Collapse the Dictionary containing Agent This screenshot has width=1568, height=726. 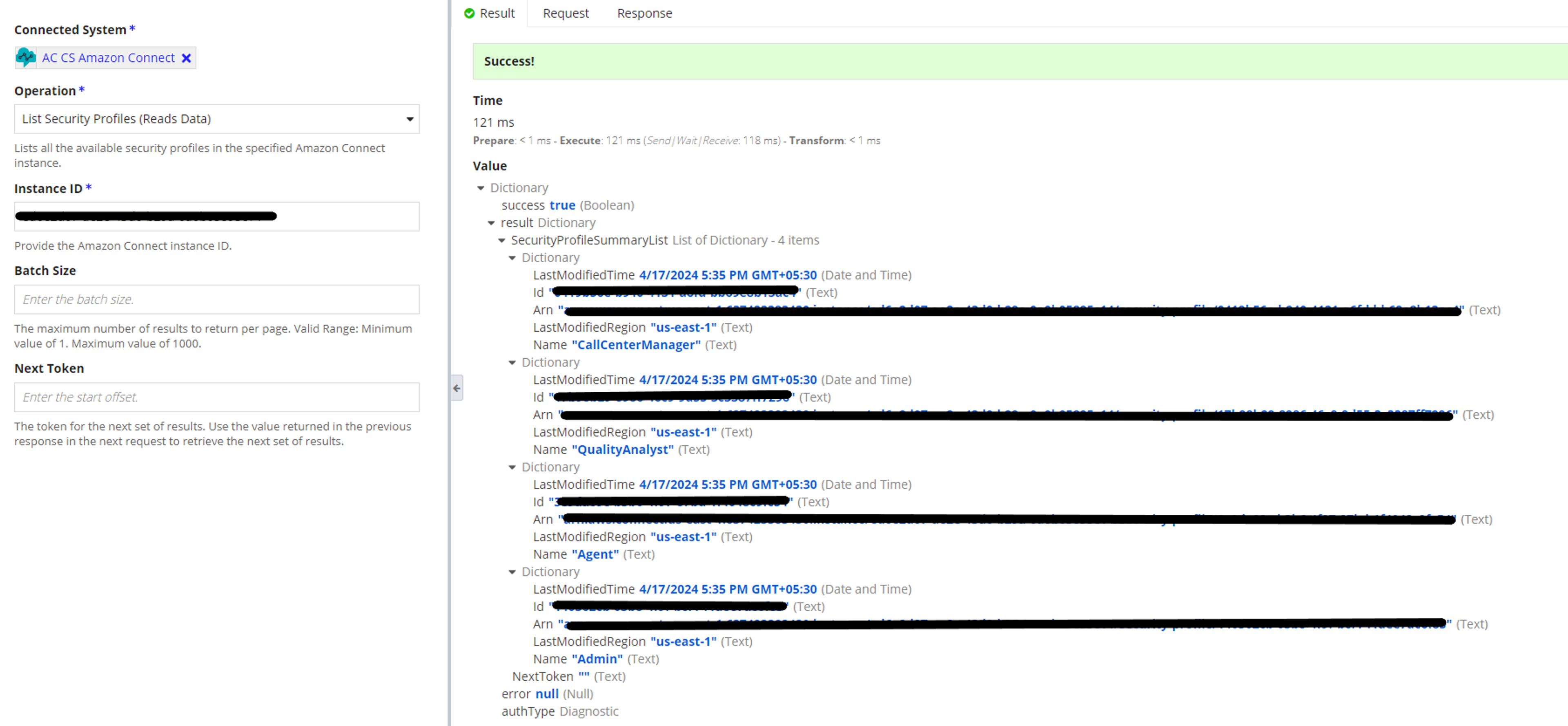[512, 468]
